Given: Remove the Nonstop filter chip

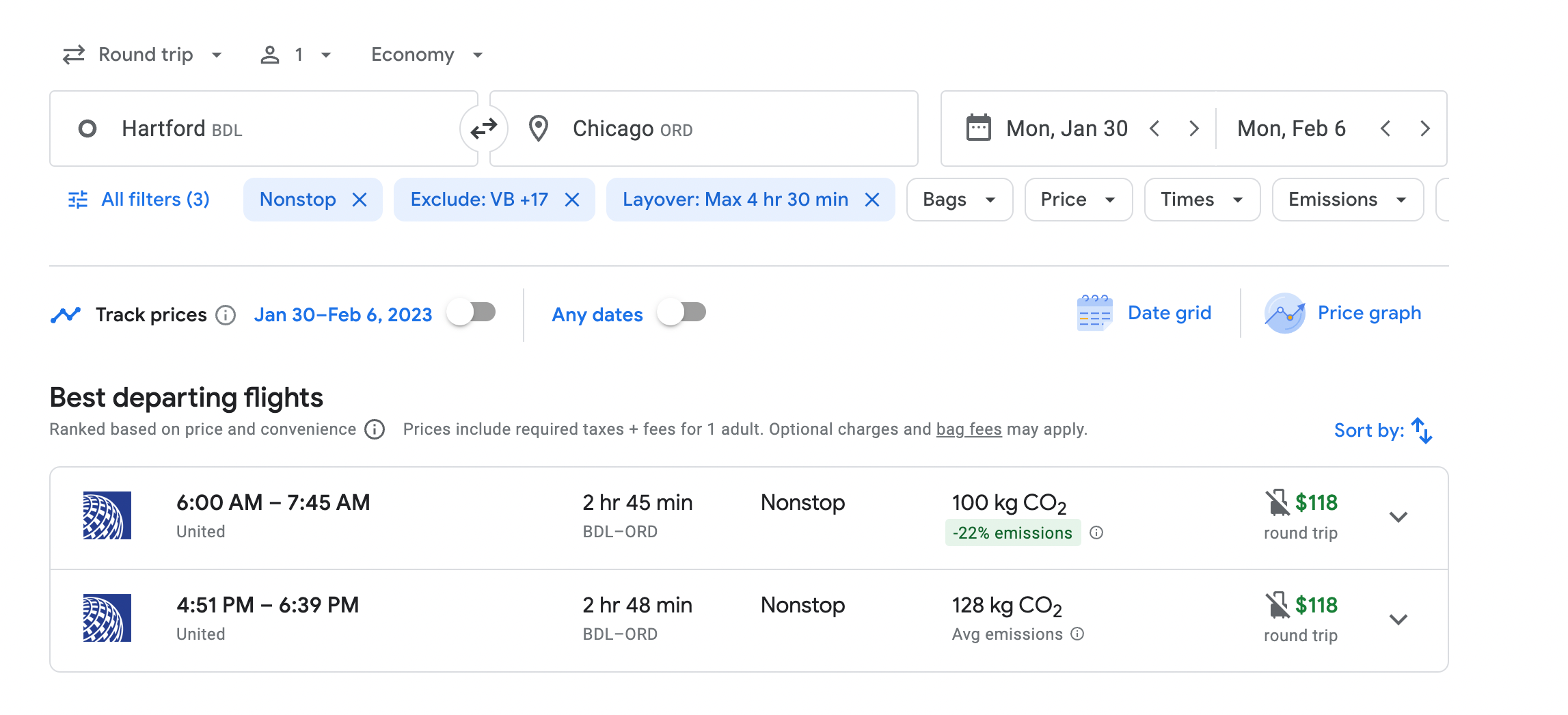Looking at the screenshot, I should click(360, 200).
